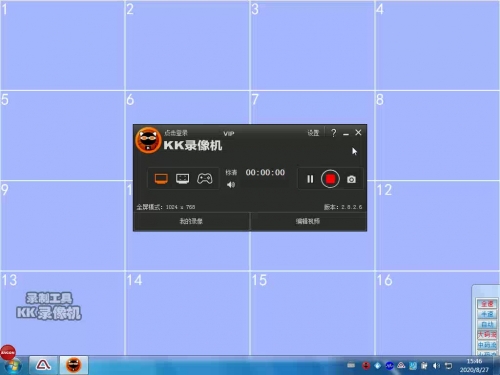Click the red triangle tray icon
The height and width of the screenshot is (375, 500).
click(401, 366)
